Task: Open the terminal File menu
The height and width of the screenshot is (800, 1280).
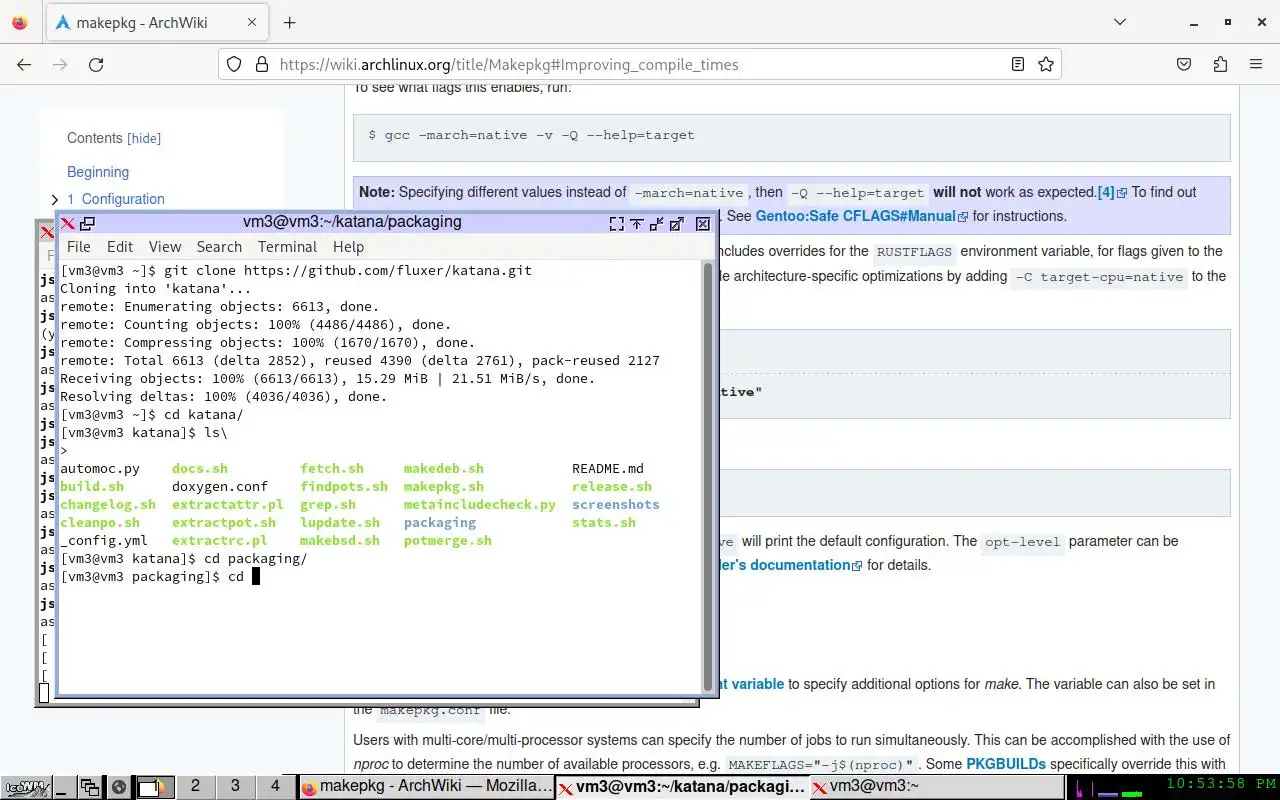Action: coord(78,247)
